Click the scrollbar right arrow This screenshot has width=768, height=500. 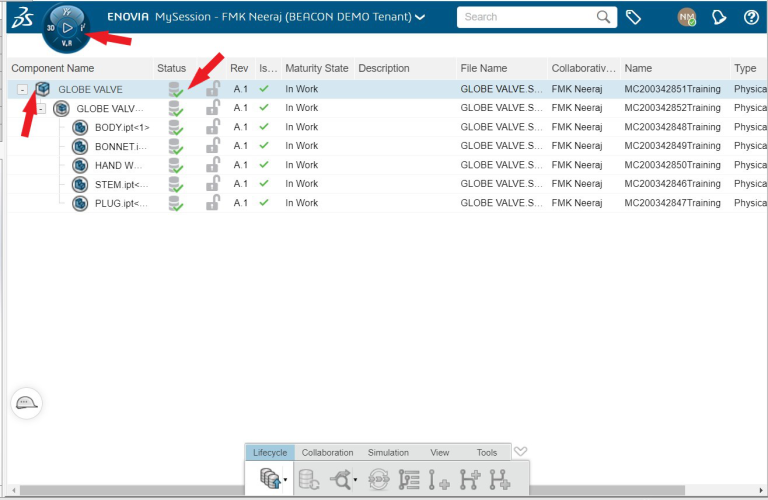click(x=761, y=490)
